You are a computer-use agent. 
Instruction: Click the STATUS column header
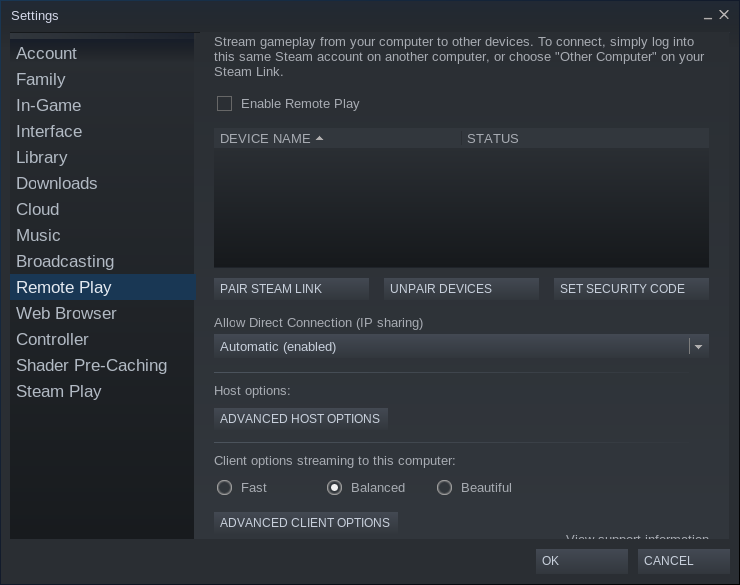(585, 138)
